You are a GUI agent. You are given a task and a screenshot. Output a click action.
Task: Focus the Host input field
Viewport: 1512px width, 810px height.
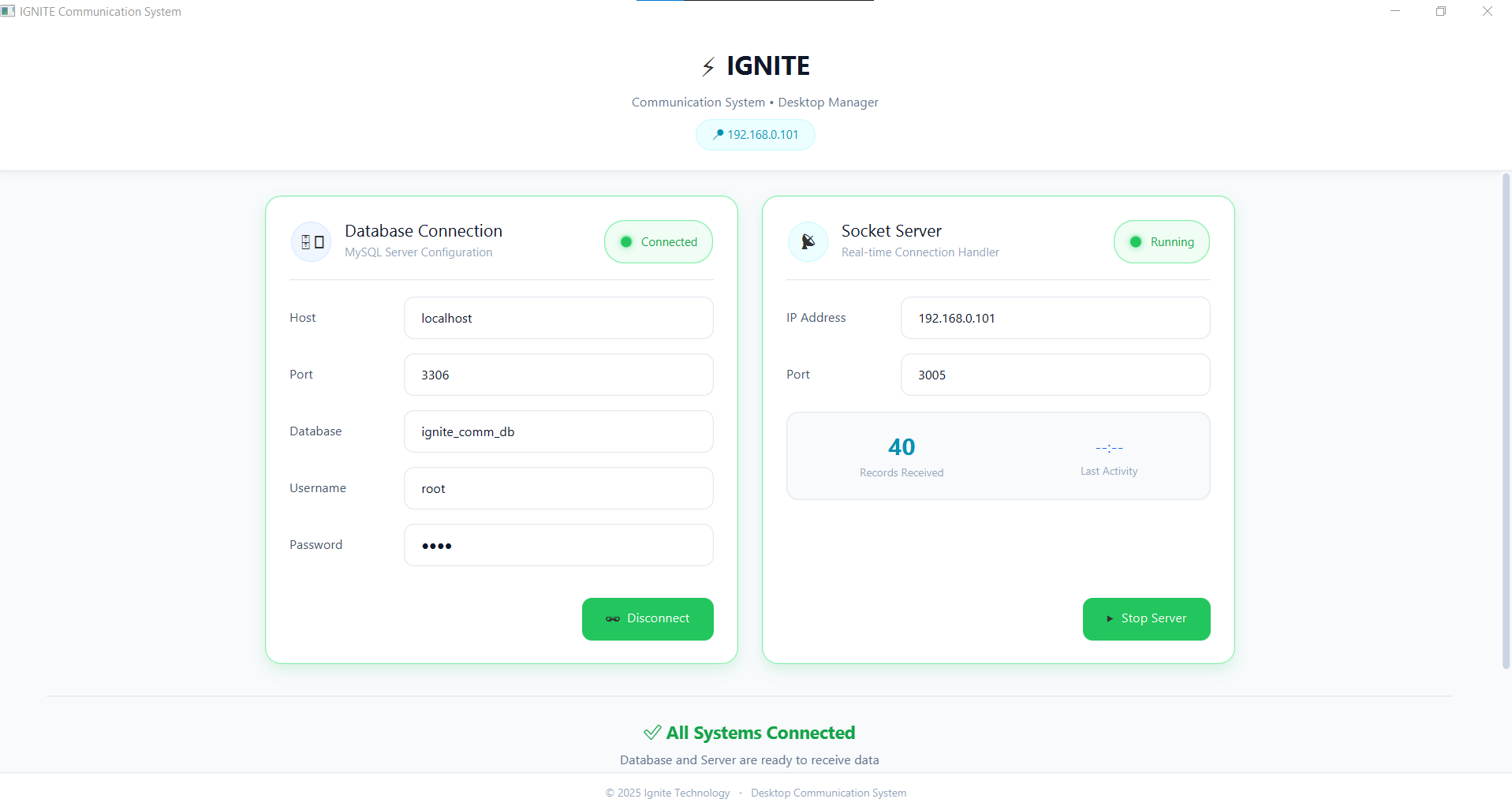558,318
